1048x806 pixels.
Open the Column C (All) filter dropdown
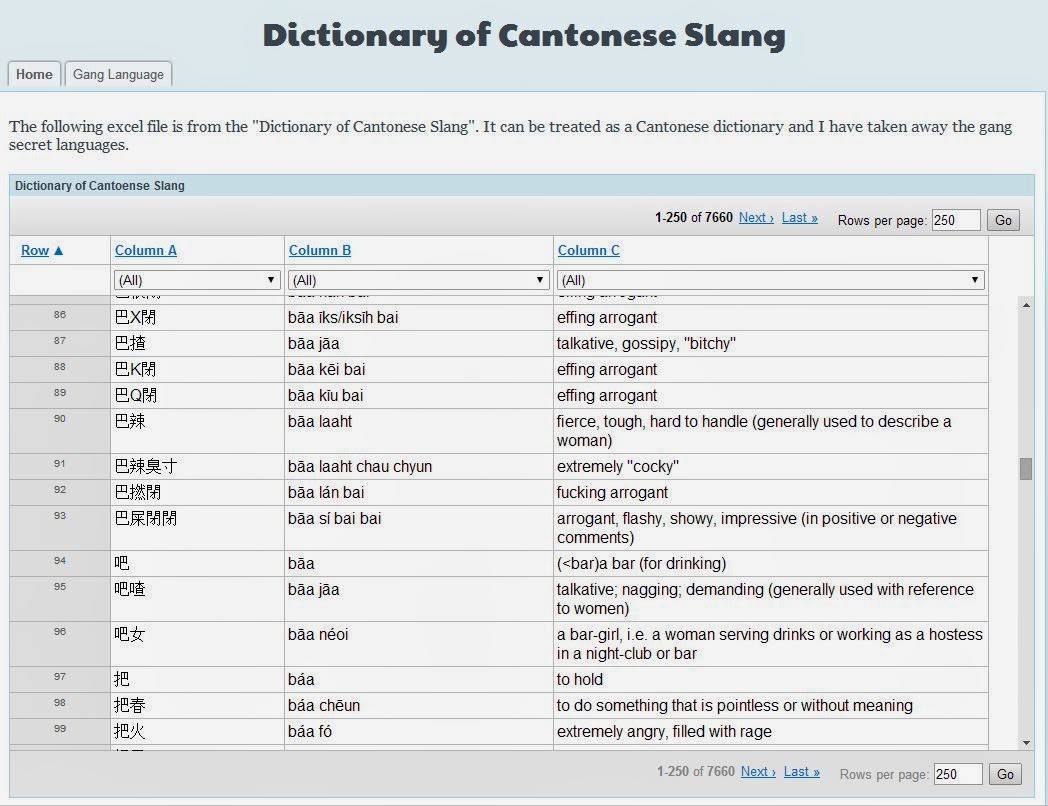770,280
